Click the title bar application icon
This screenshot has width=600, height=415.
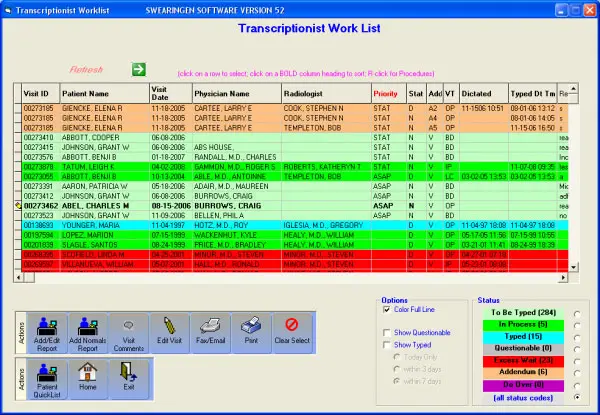pos(8,10)
